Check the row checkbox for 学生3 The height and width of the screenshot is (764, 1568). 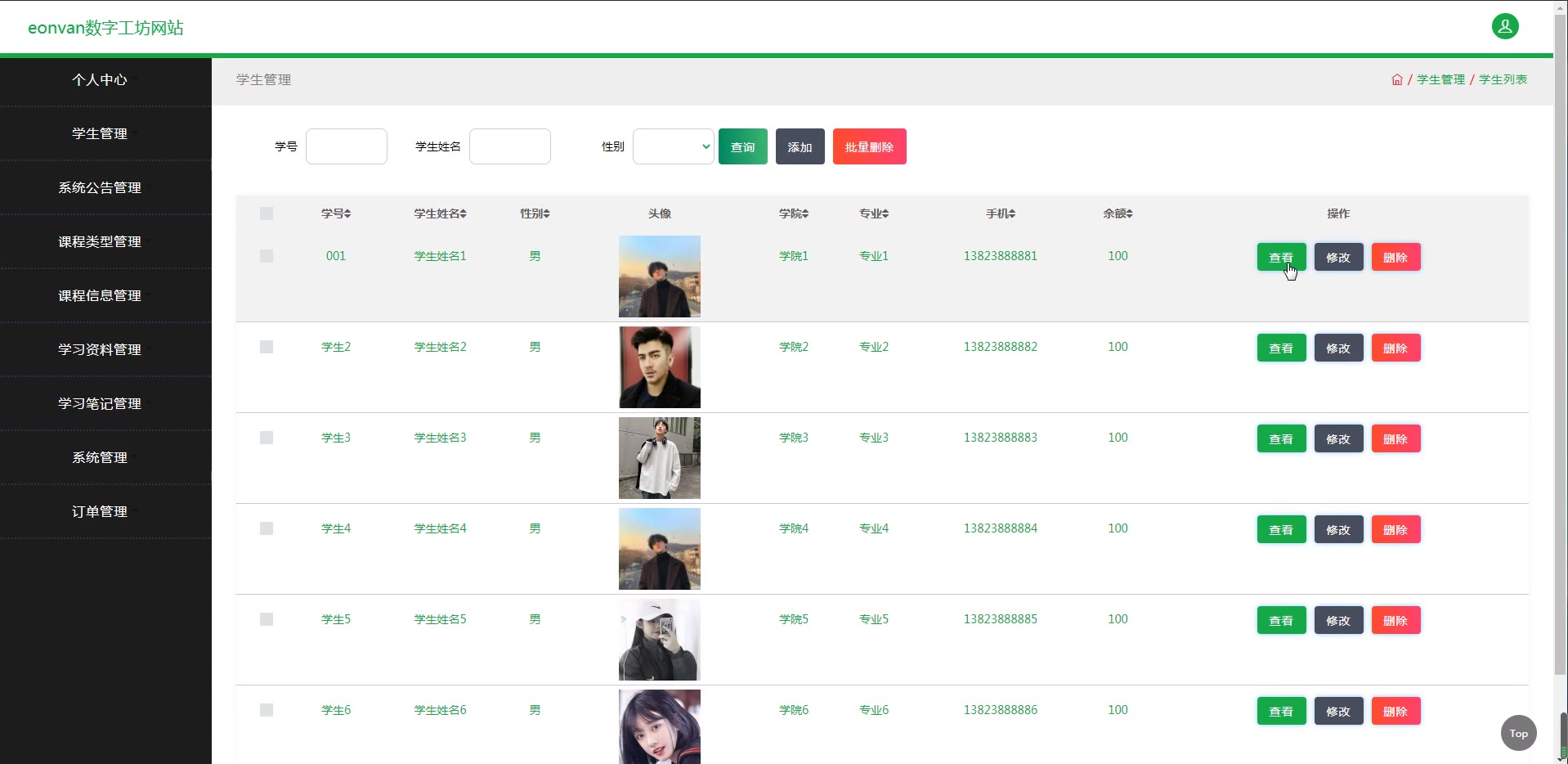click(267, 438)
